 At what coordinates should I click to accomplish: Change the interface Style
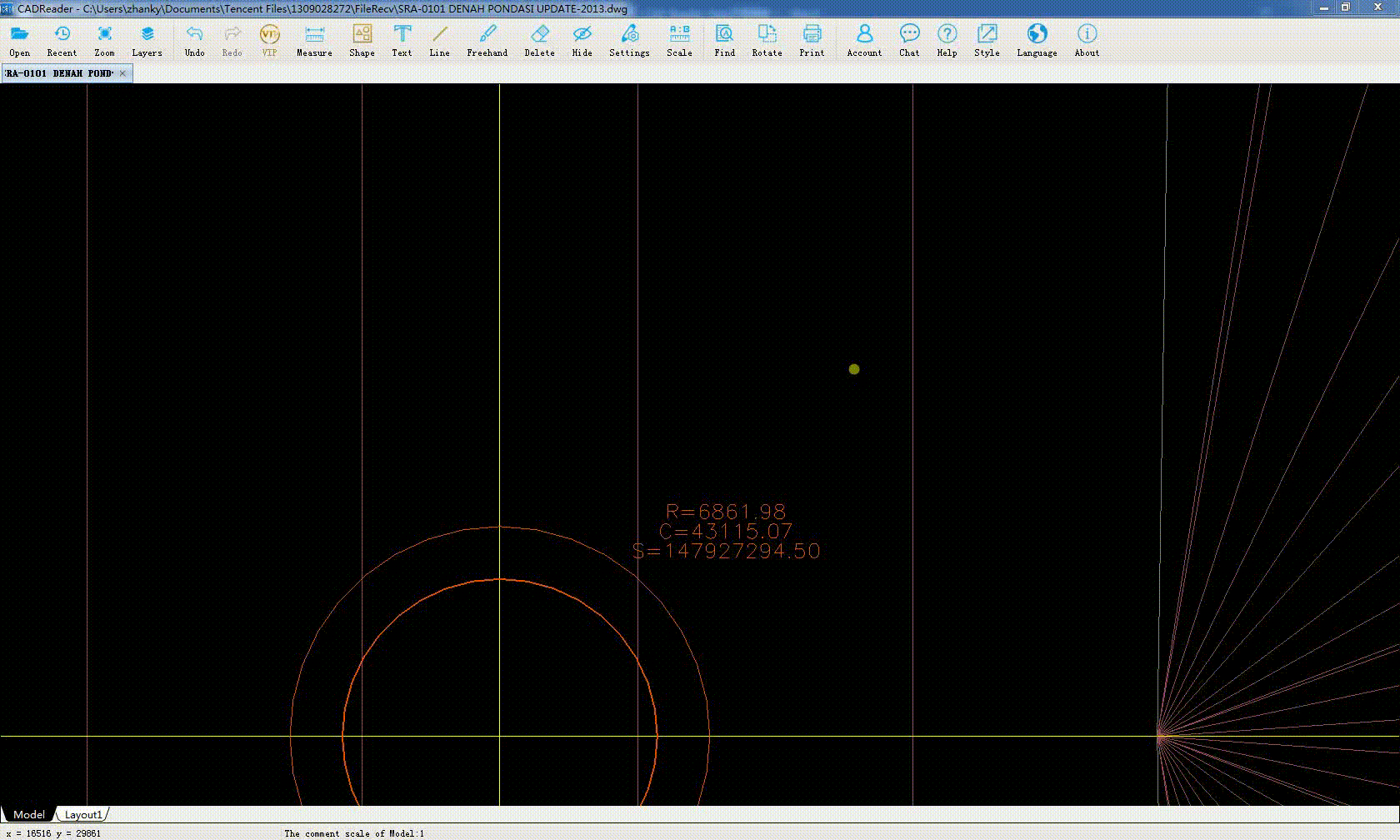click(x=987, y=40)
